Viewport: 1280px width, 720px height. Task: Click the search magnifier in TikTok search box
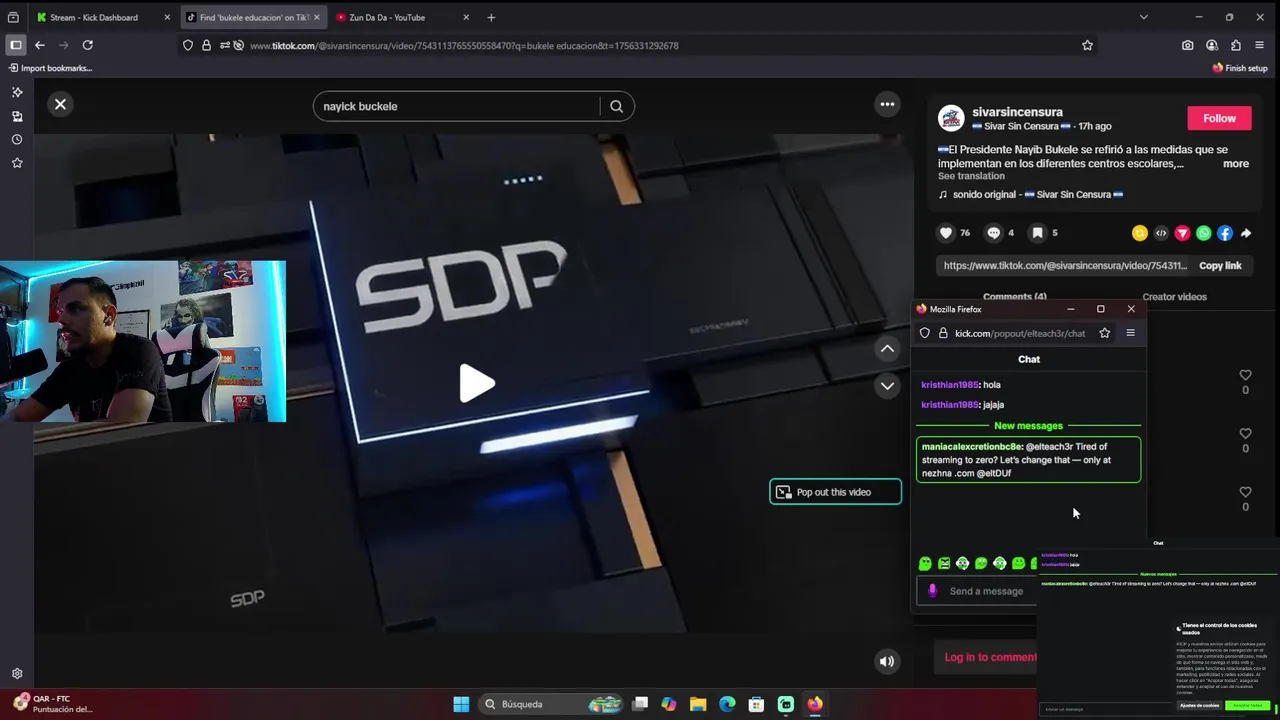tap(616, 106)
